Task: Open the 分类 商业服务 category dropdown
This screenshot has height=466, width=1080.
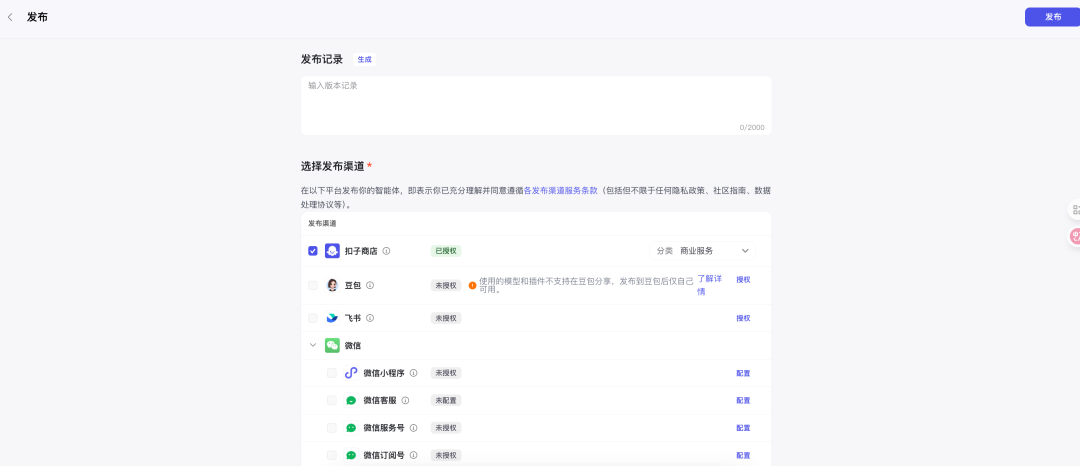Action: [x=702, y=251]
